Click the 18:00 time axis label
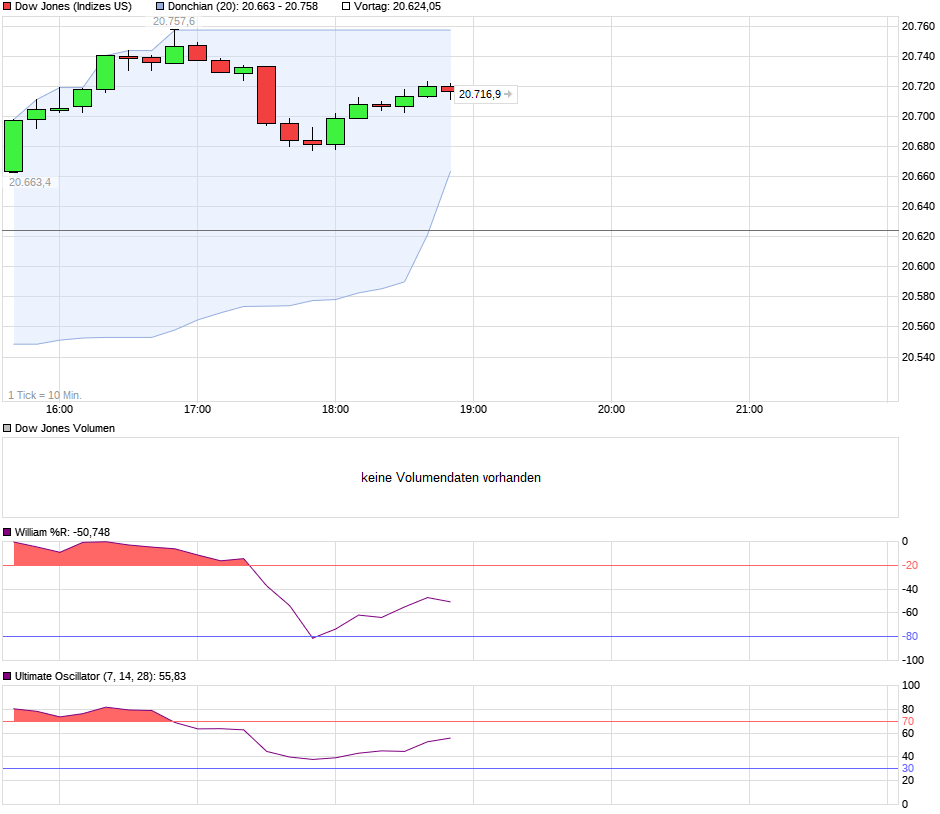The width and height of the screenshot is (940, 814). (x=335, y=409)
